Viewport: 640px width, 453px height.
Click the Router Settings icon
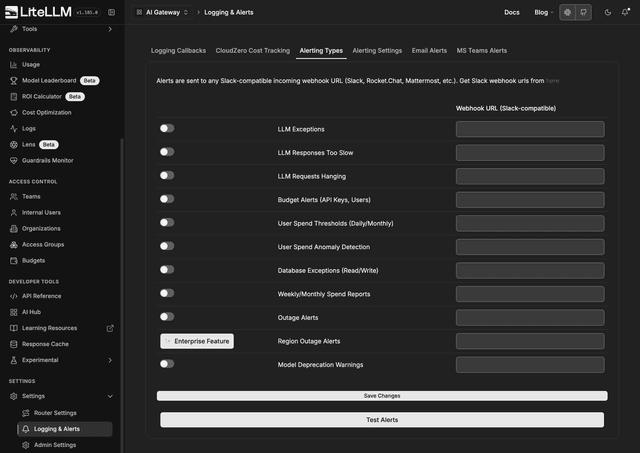pyautogui.click(x=26, y=413)
